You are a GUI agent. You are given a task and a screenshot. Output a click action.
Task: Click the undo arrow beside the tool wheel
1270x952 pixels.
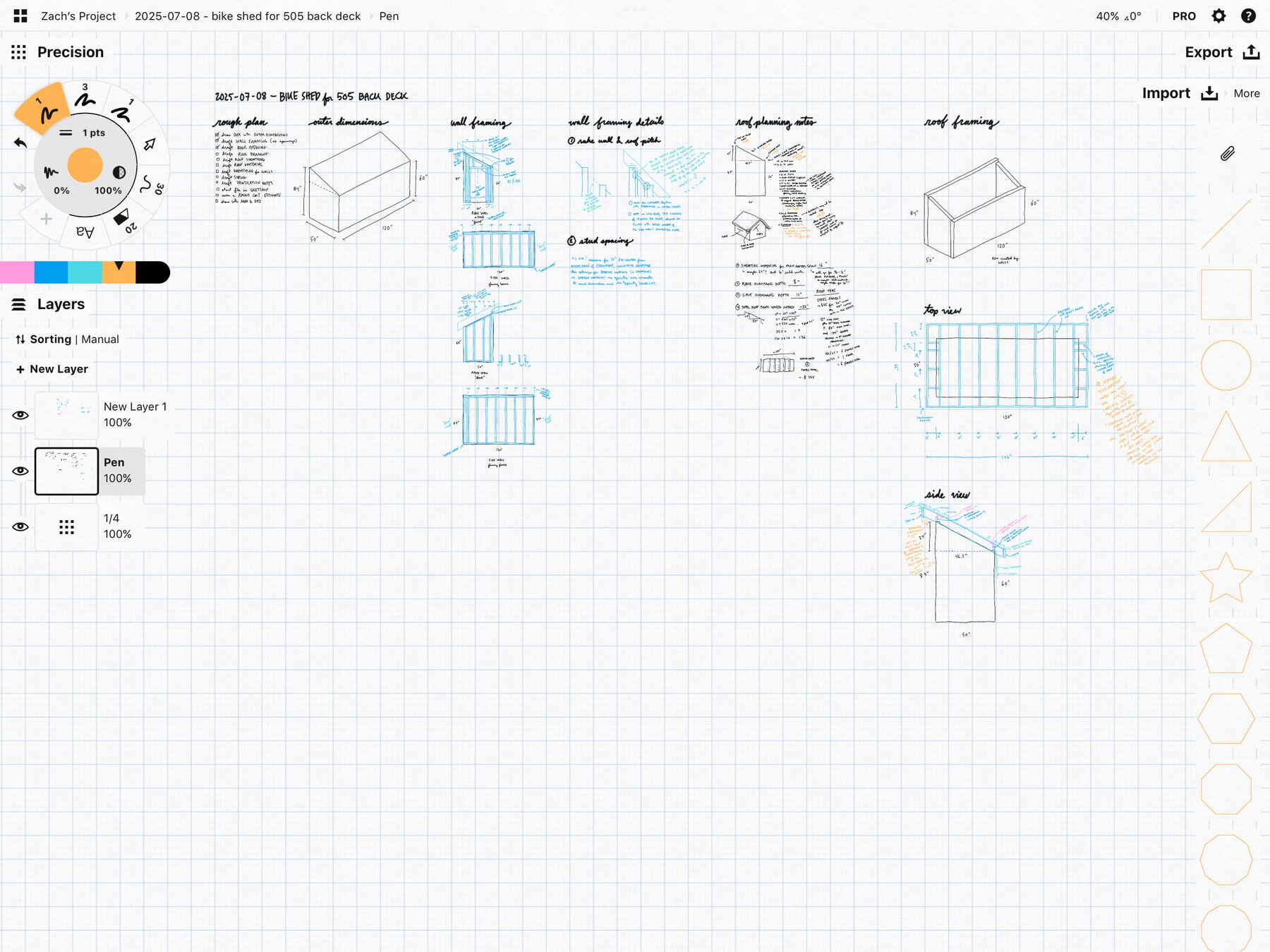click(20, 143)
